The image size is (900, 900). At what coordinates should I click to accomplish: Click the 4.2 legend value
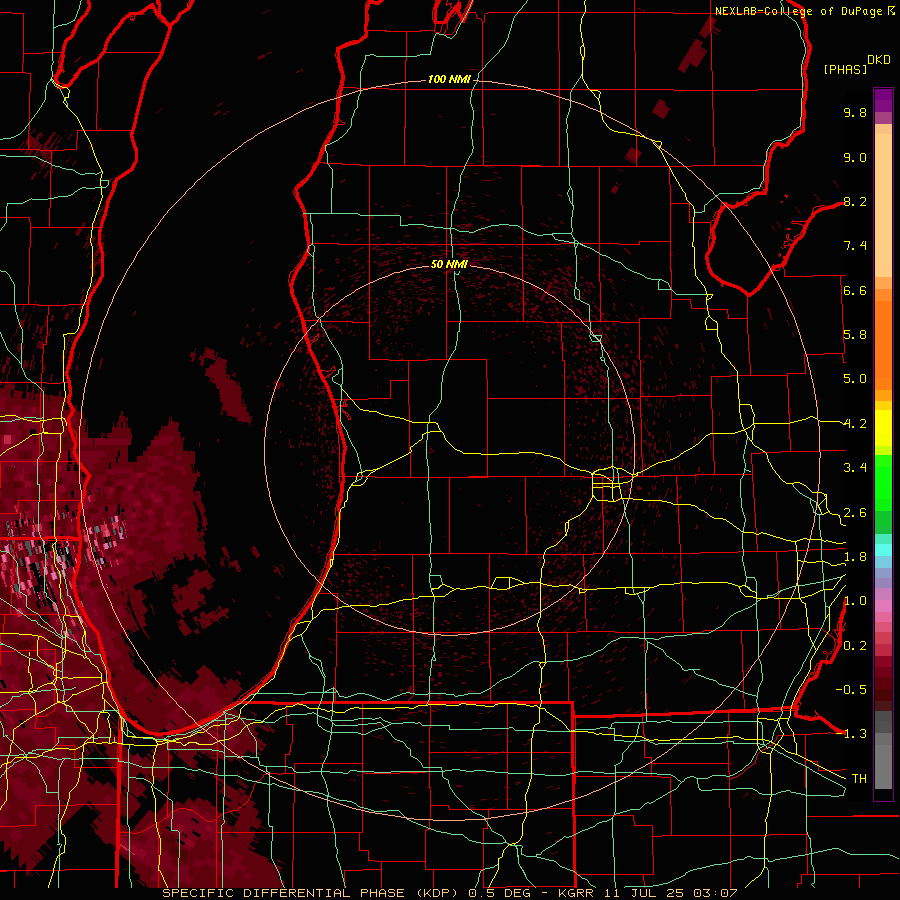(x=855, y=424)
